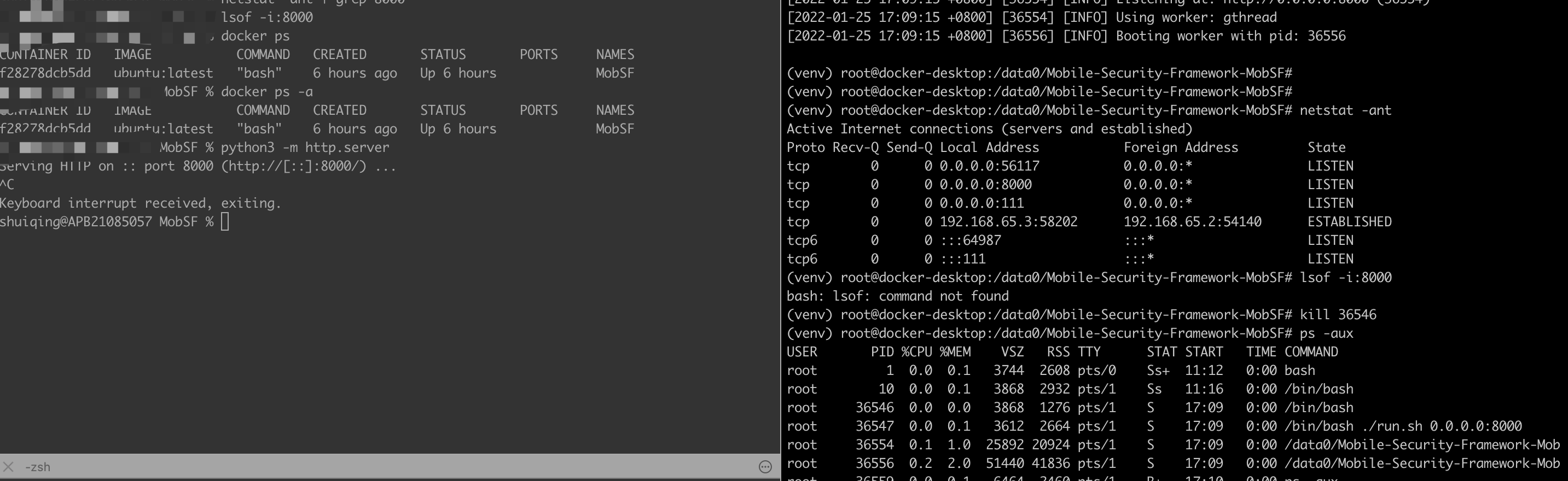Click the 'lsof -i:8000' command in right pane
The image size is (1568, 481).
pyautogui.click(x=1345, y=277)
